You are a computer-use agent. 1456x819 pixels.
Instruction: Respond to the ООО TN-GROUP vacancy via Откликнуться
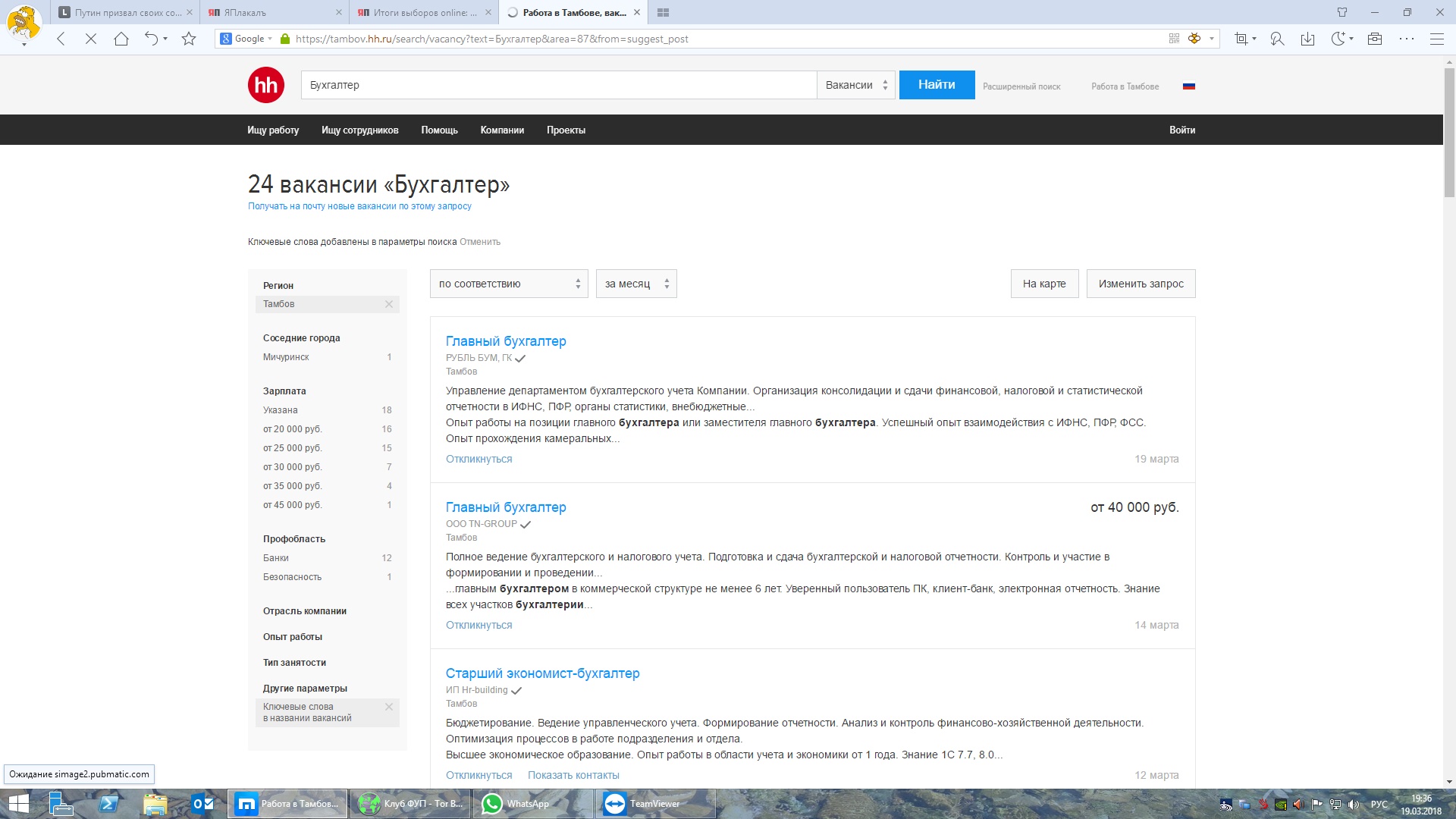479,625
